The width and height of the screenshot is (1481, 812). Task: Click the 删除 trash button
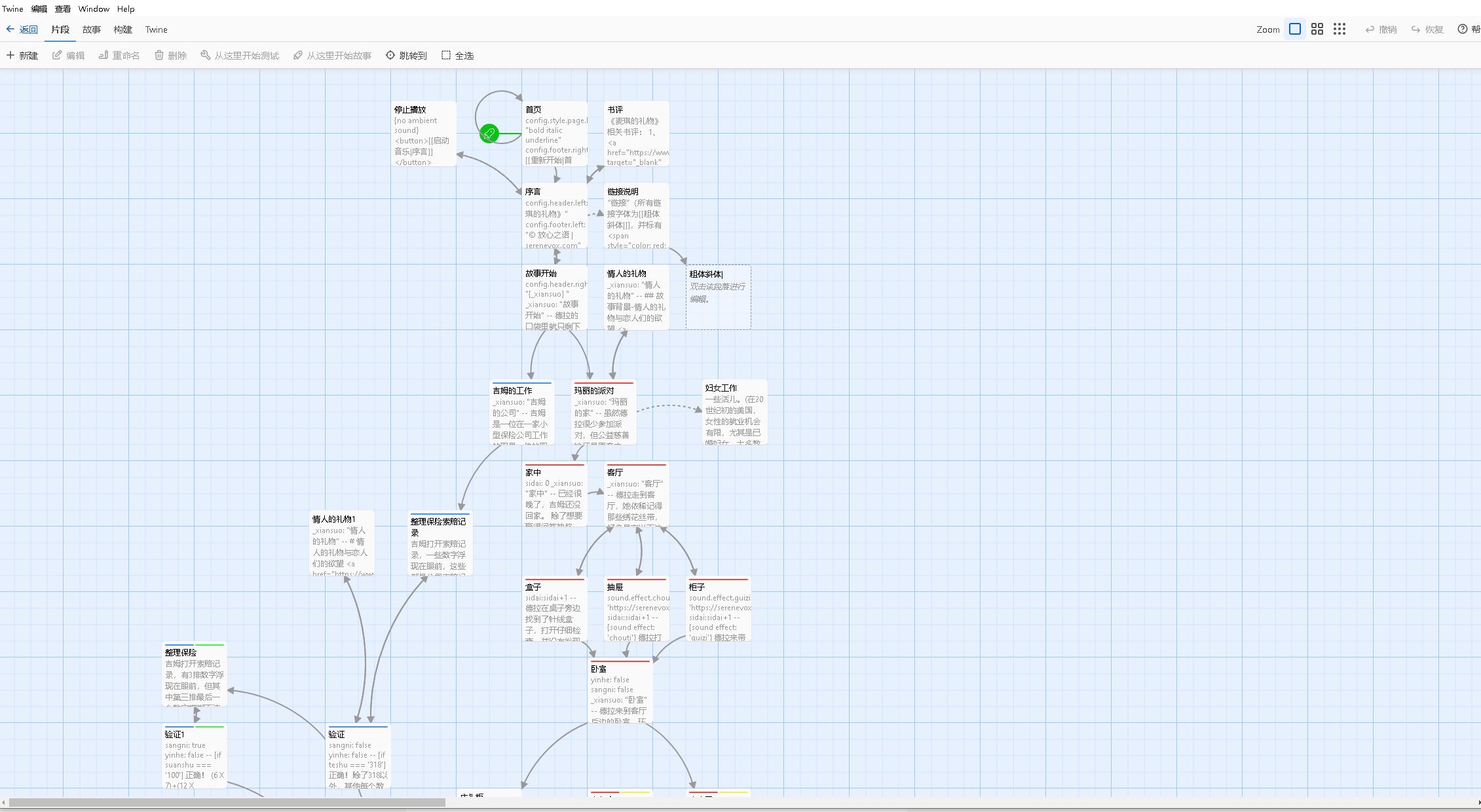click(171, 56)
